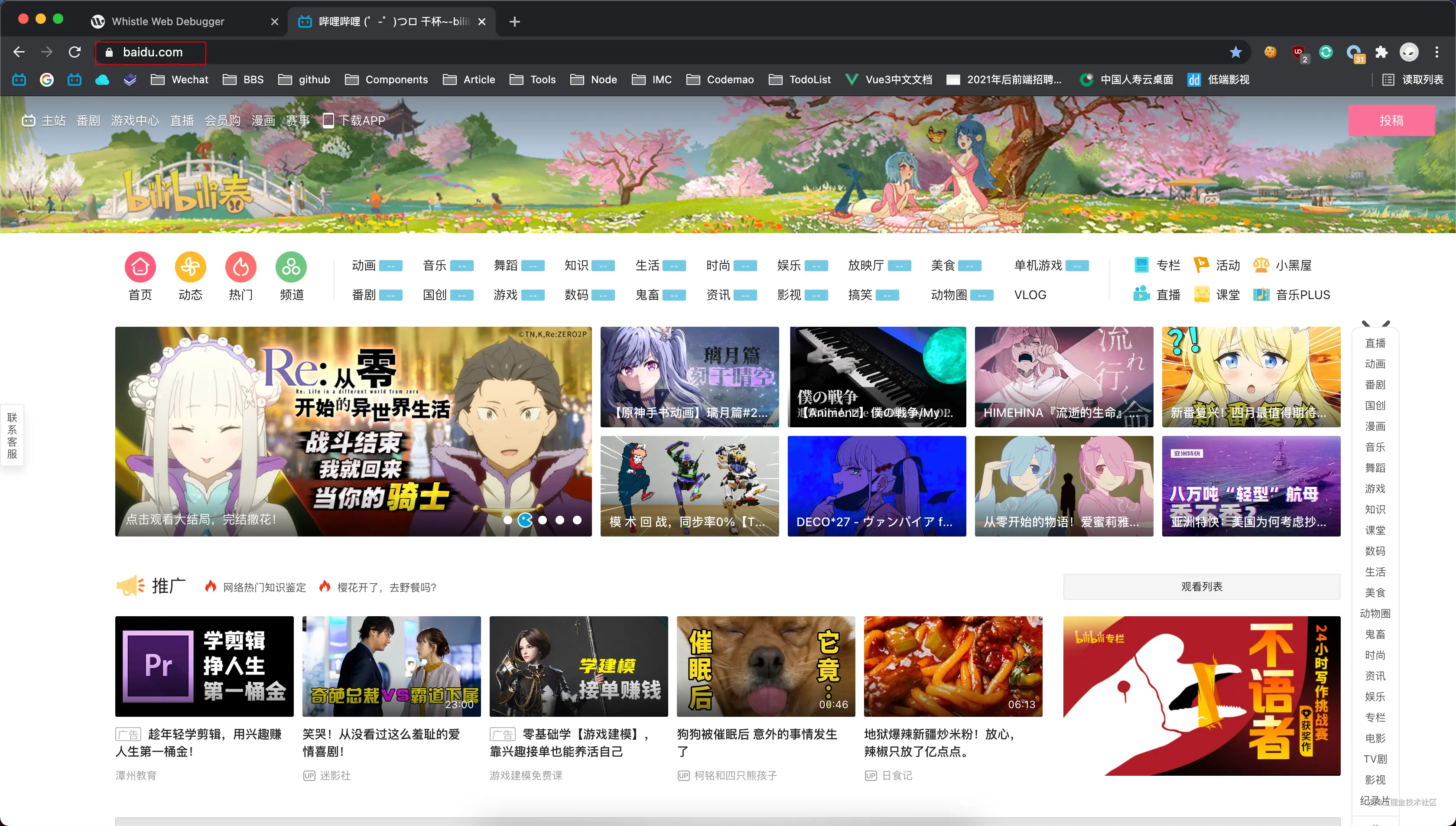Click 下载APP phone icon link
The image size is (1456, 826).
point(353,120)
